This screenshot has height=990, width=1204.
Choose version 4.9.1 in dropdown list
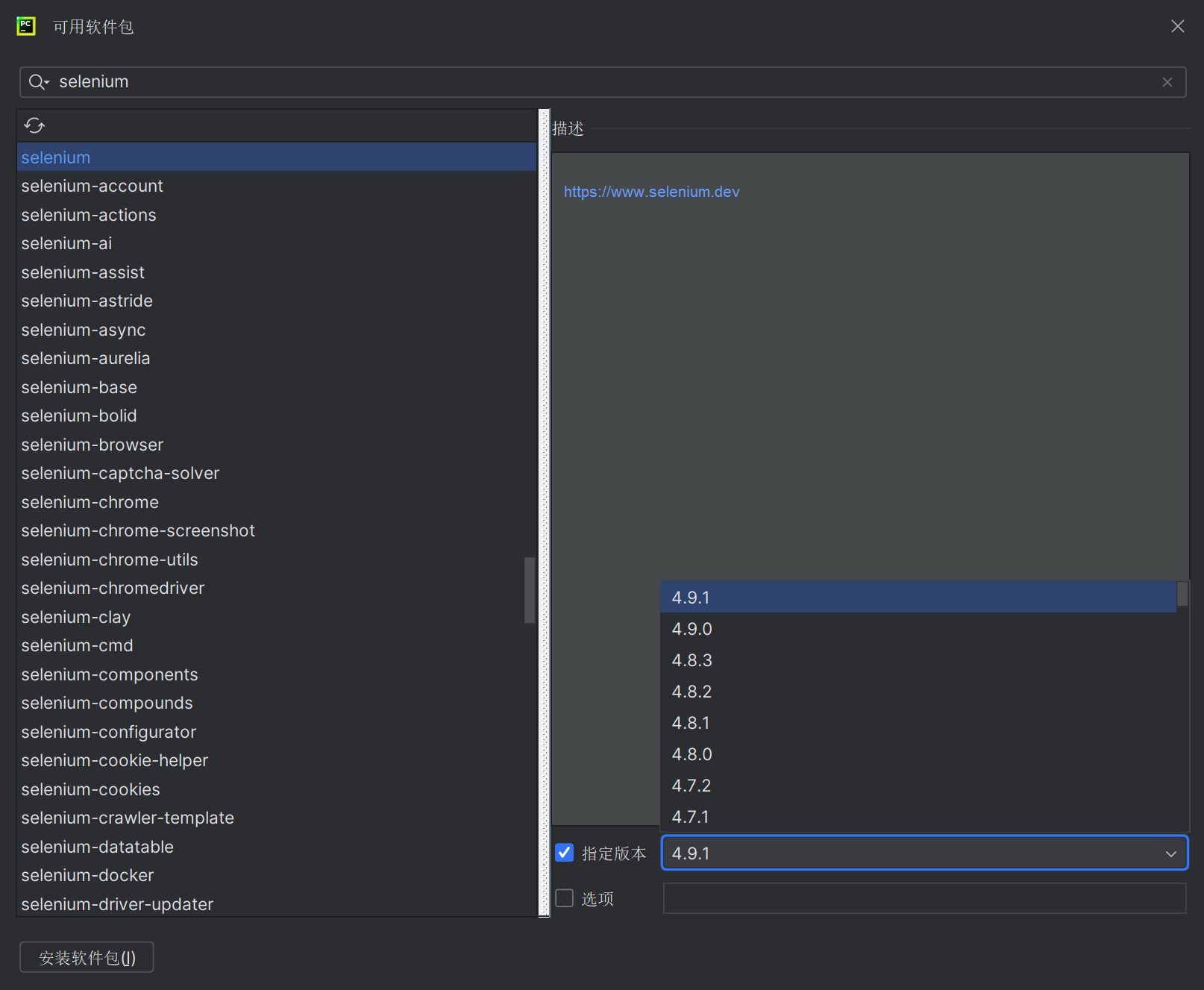point(918,598)
